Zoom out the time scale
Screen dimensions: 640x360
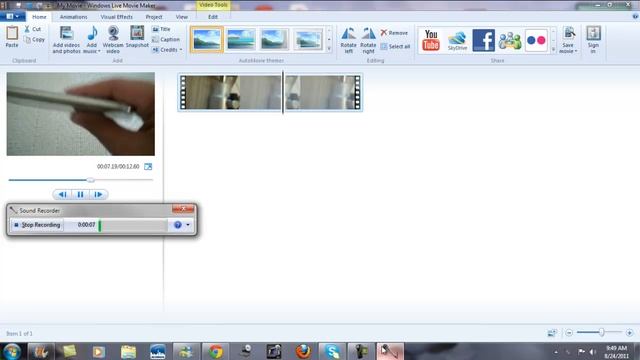pos(569,333)
